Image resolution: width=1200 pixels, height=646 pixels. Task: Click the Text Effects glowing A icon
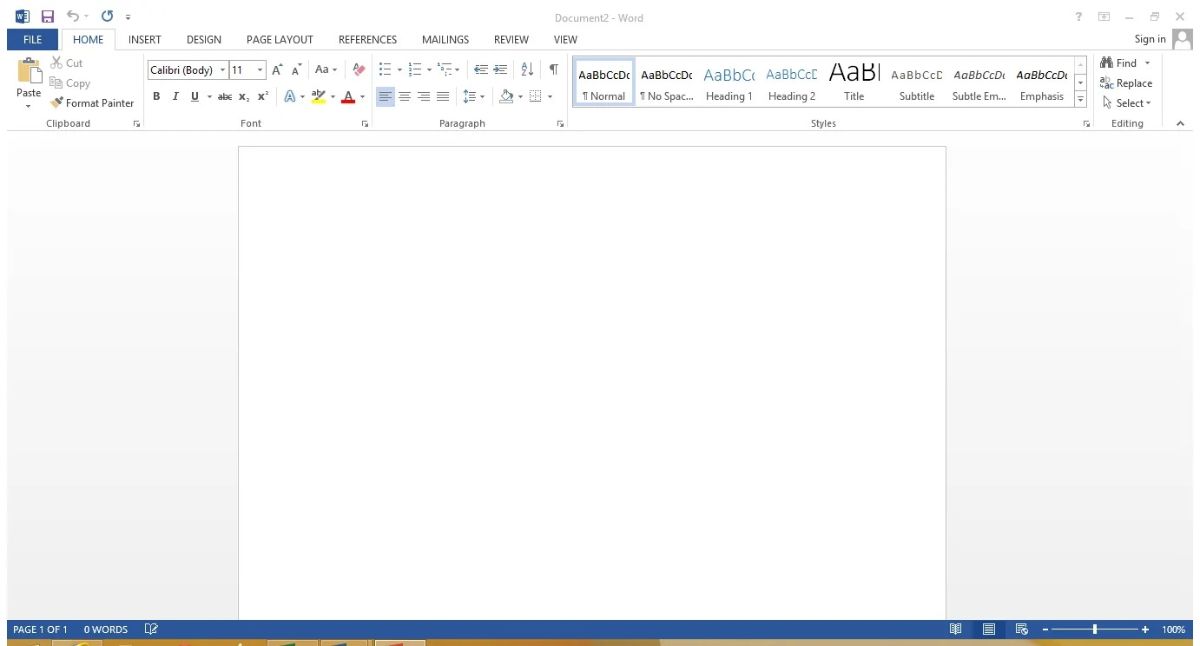(x=289, y=97)
